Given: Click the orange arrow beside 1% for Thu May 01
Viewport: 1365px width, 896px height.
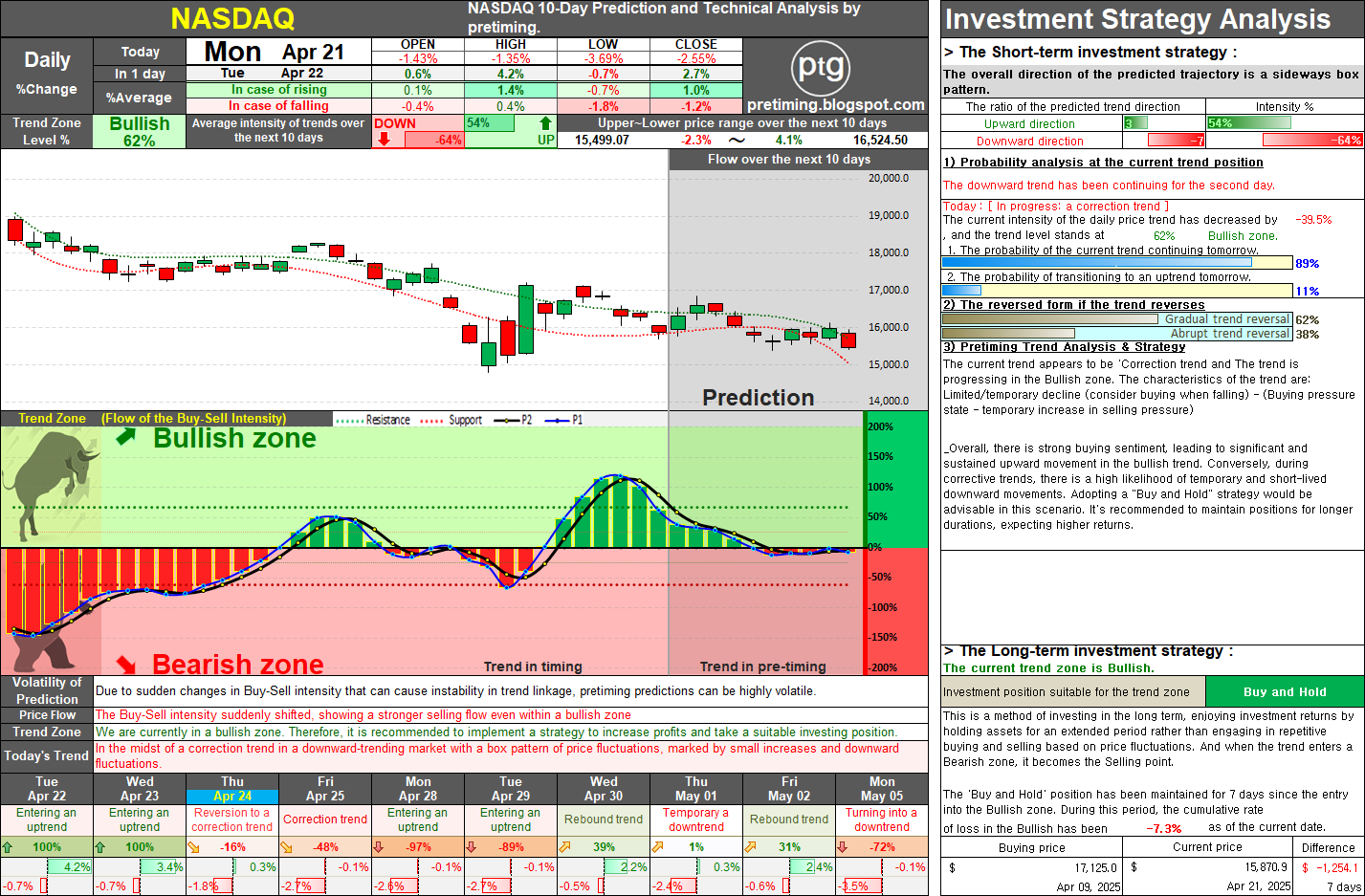Looking at the screenshot, I should point(657,847).
